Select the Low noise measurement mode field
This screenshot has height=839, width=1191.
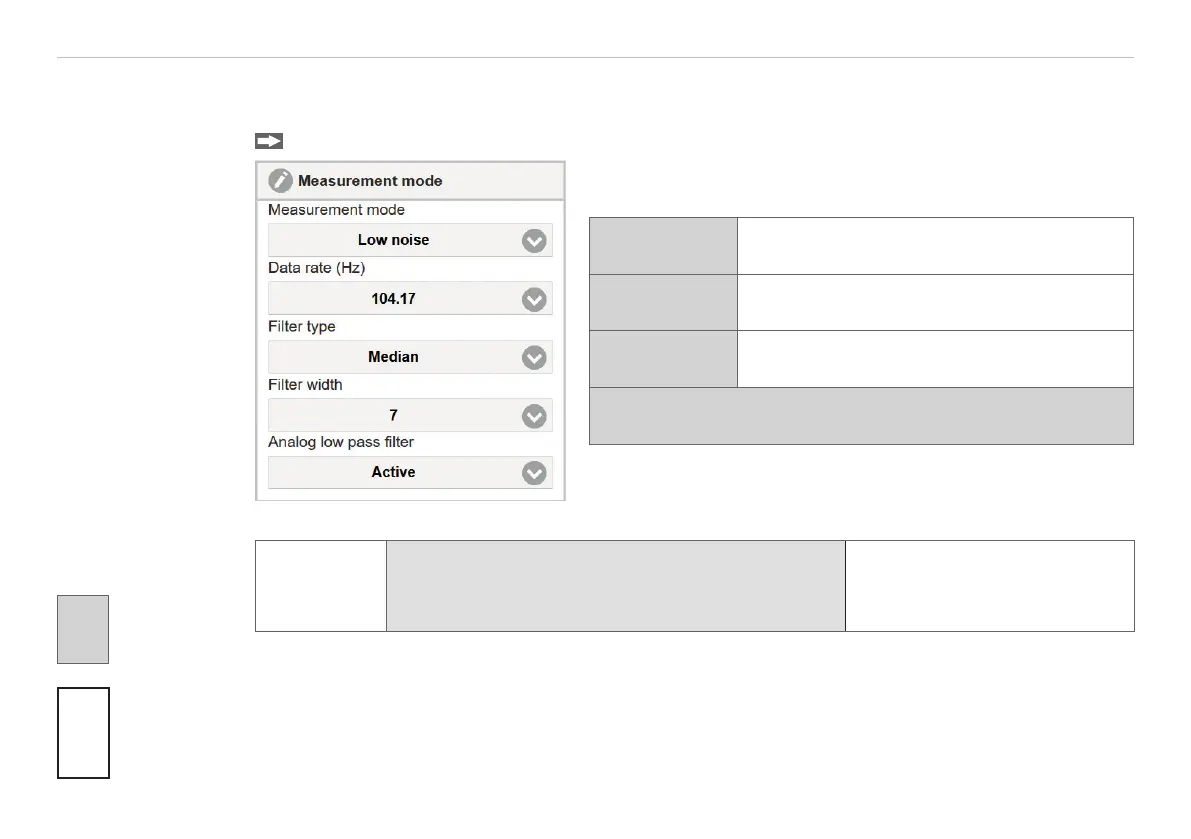(410, 240)
